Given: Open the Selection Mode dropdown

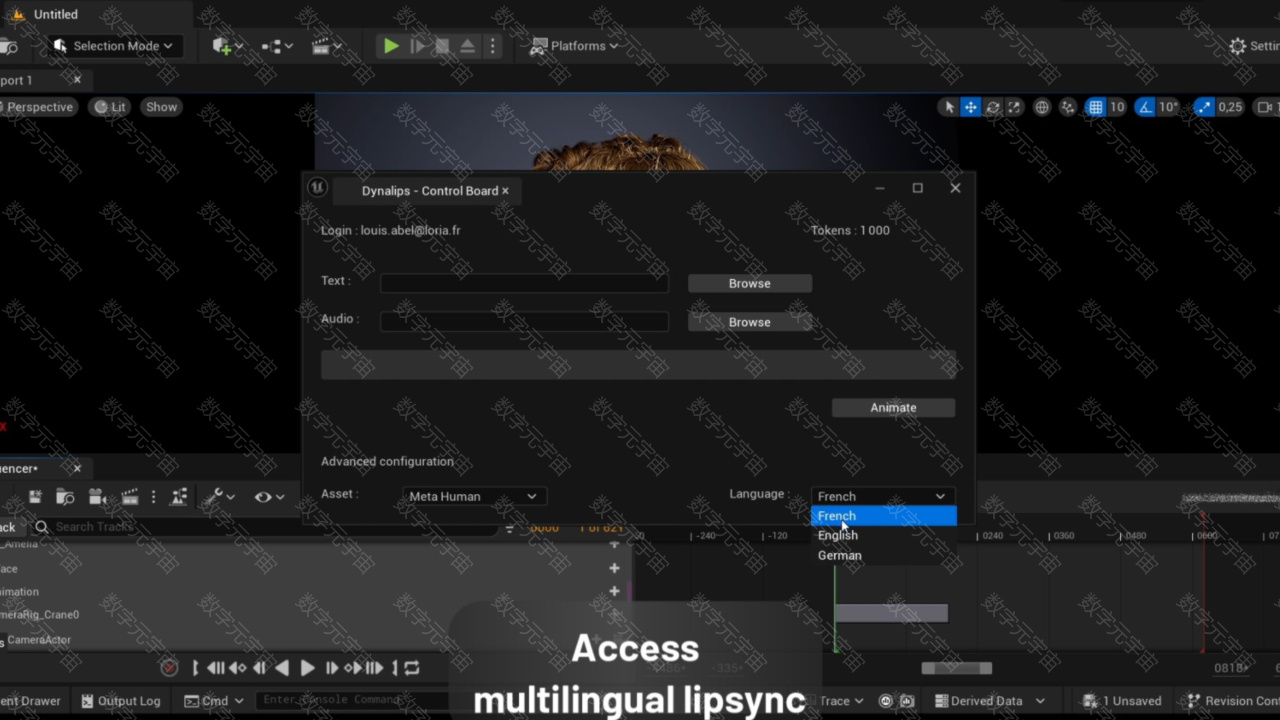Looking at the screenshot, I should coord(113,46).
